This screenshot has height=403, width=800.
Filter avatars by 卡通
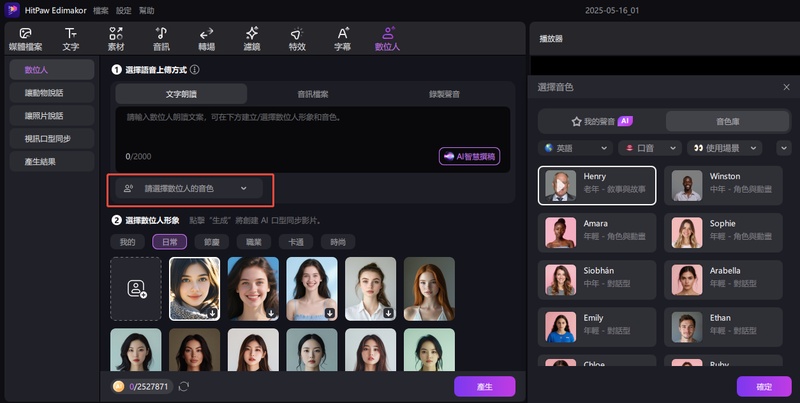pyautogui.click(x=296, y=242)
